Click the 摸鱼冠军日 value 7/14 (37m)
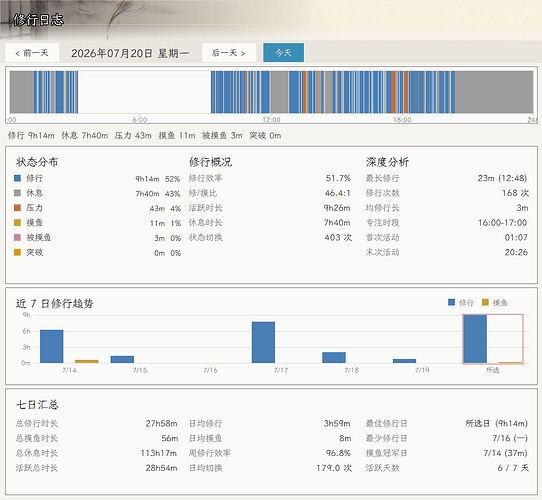Viewport: 542px width, 500px height. [506, 453]
